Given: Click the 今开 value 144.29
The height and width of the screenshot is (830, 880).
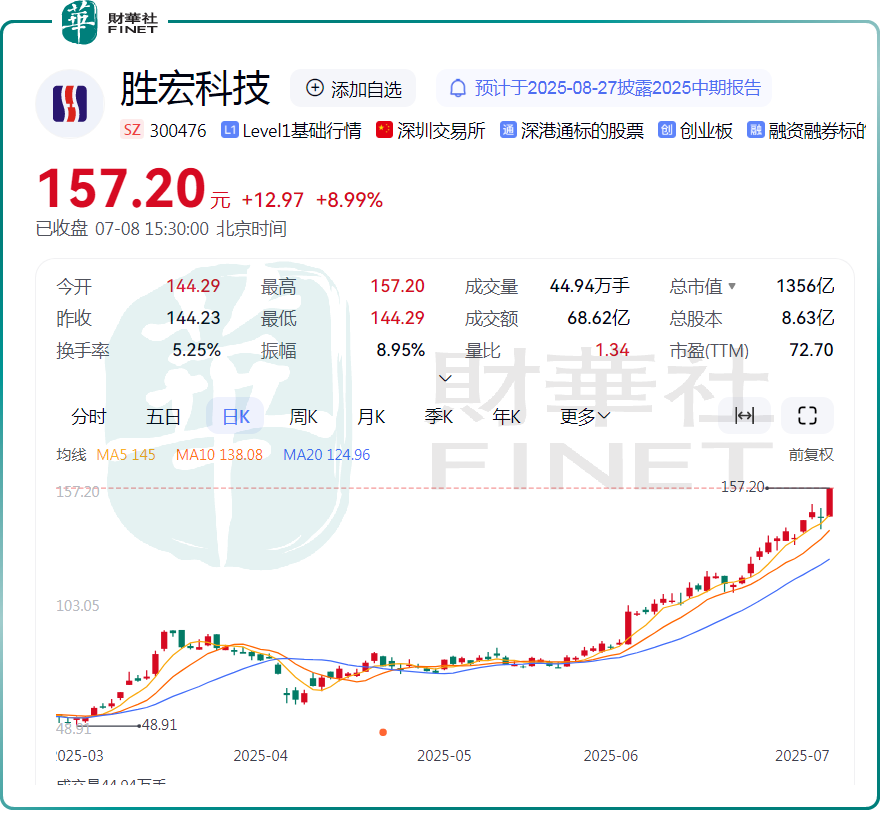Looking at the screenshot, I should 193,286.
